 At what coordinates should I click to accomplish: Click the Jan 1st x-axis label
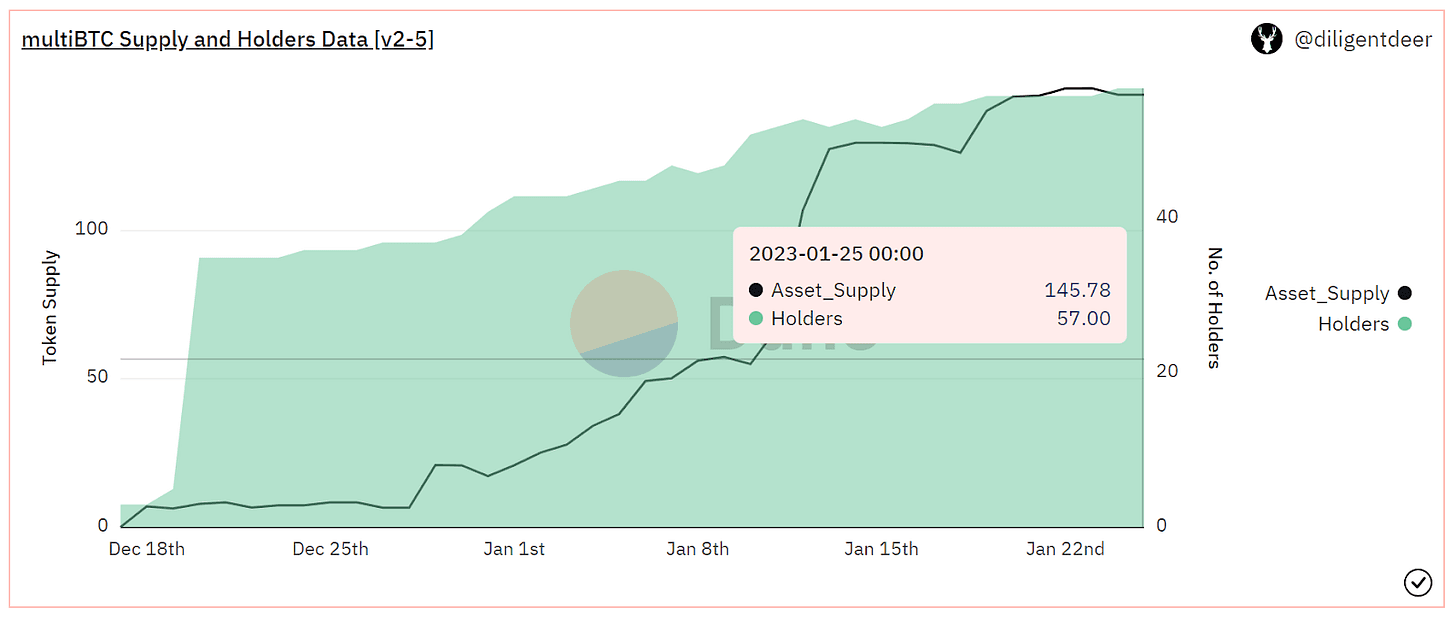click(x=514, y=549)
